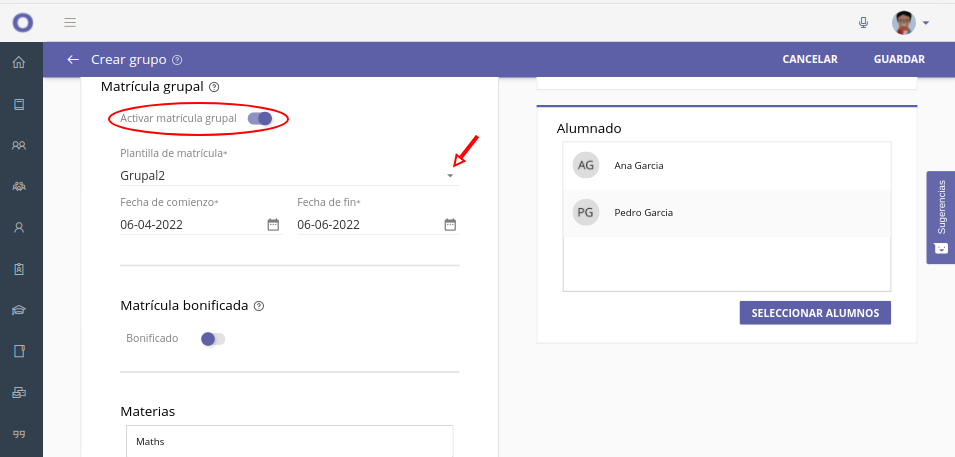
Task: Click the help icon beside Matrícula bonificada
Action: pos(259,306)
